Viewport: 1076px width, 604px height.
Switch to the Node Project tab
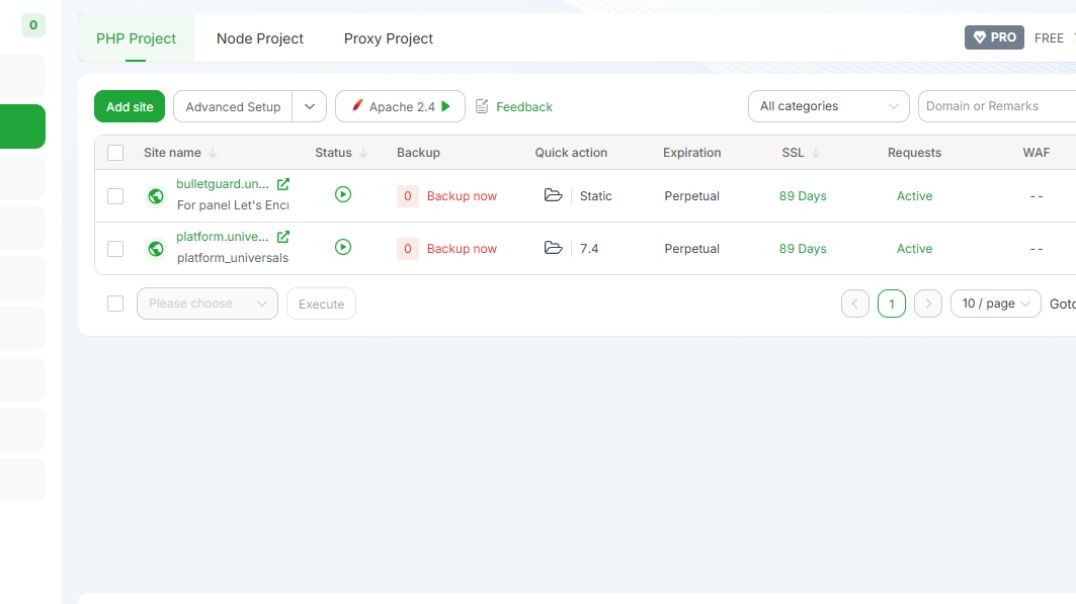point(259,38)
